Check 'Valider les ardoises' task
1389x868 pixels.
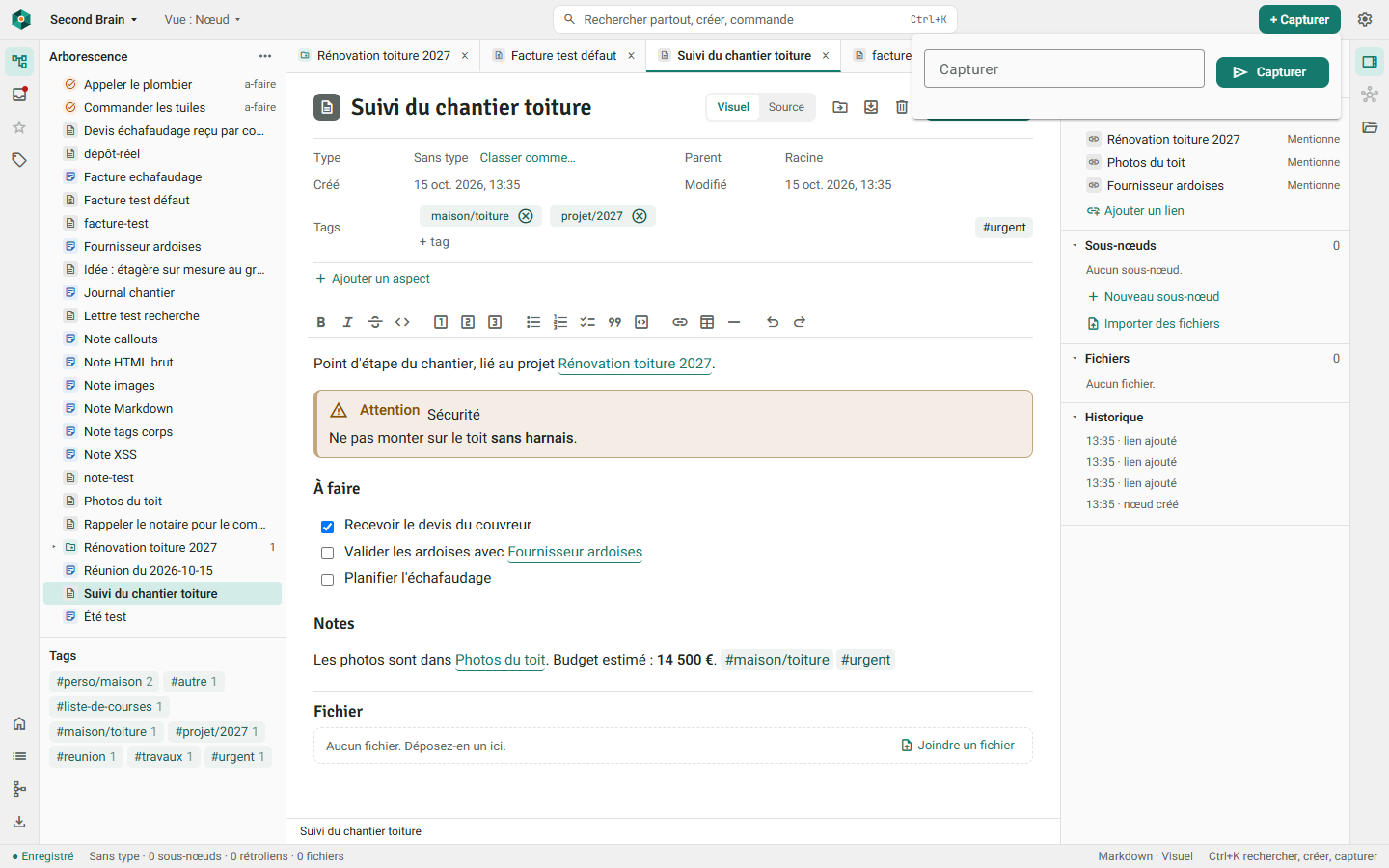pos(327,553)
